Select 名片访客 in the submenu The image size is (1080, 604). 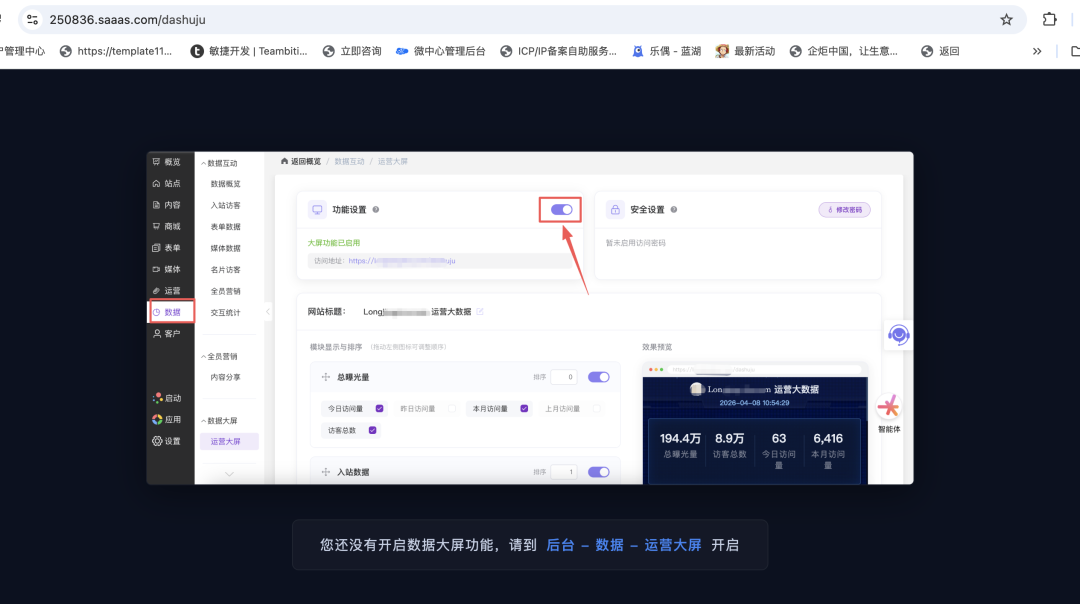pyautogui.click(x=225, y=269)
